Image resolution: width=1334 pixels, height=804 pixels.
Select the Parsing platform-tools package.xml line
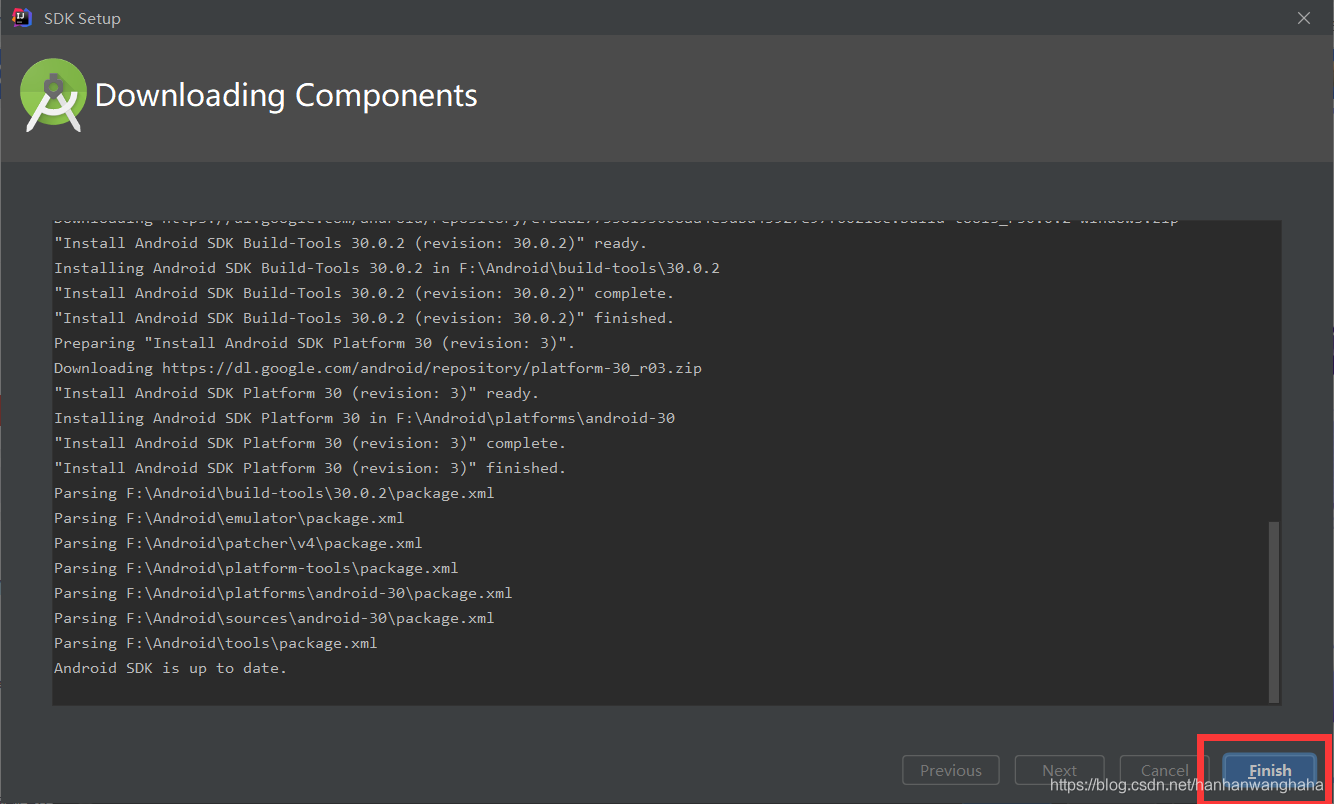point(256,567)
